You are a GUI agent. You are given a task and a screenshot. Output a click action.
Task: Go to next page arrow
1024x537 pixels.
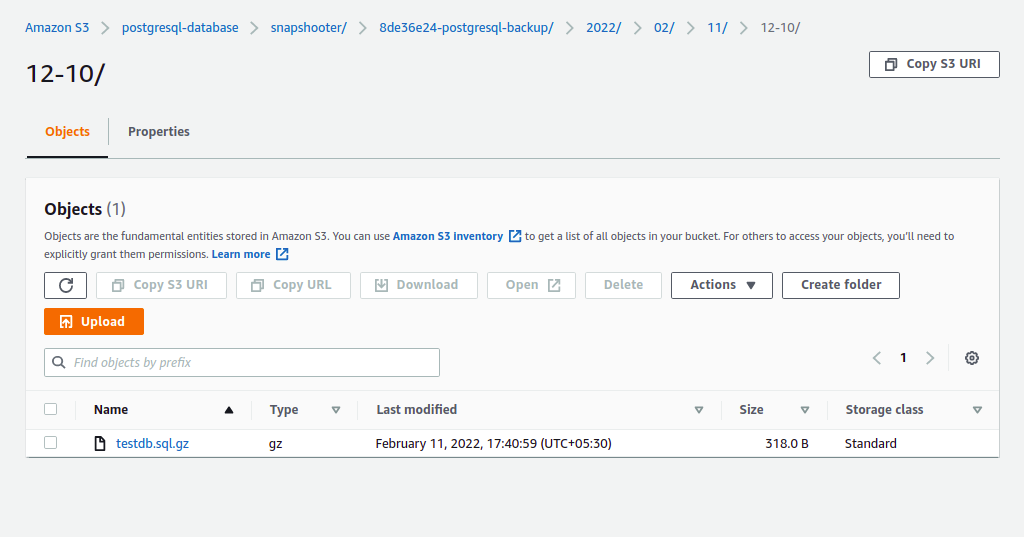pos(930,358)
